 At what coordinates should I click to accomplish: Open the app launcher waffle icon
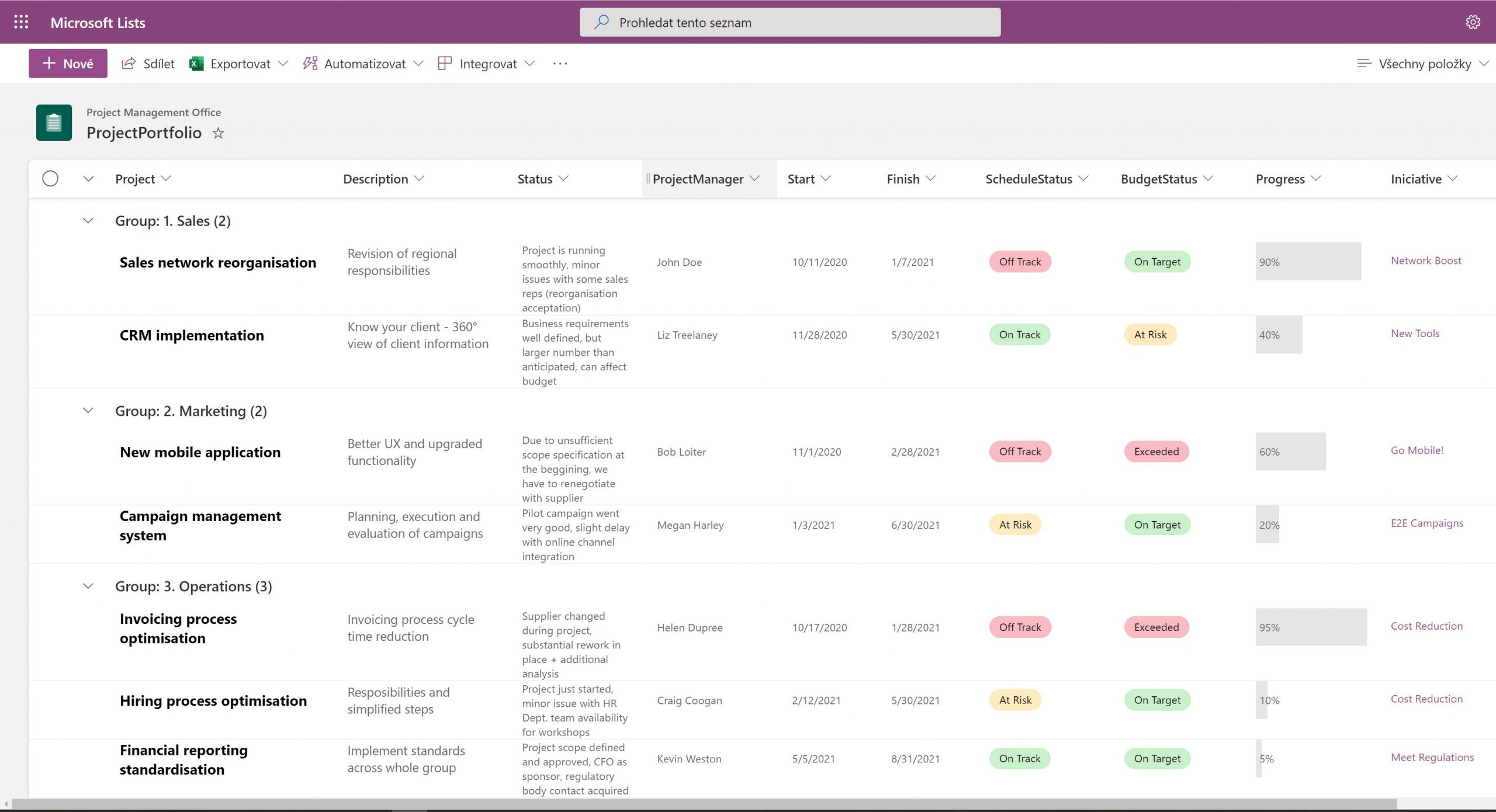21,22
